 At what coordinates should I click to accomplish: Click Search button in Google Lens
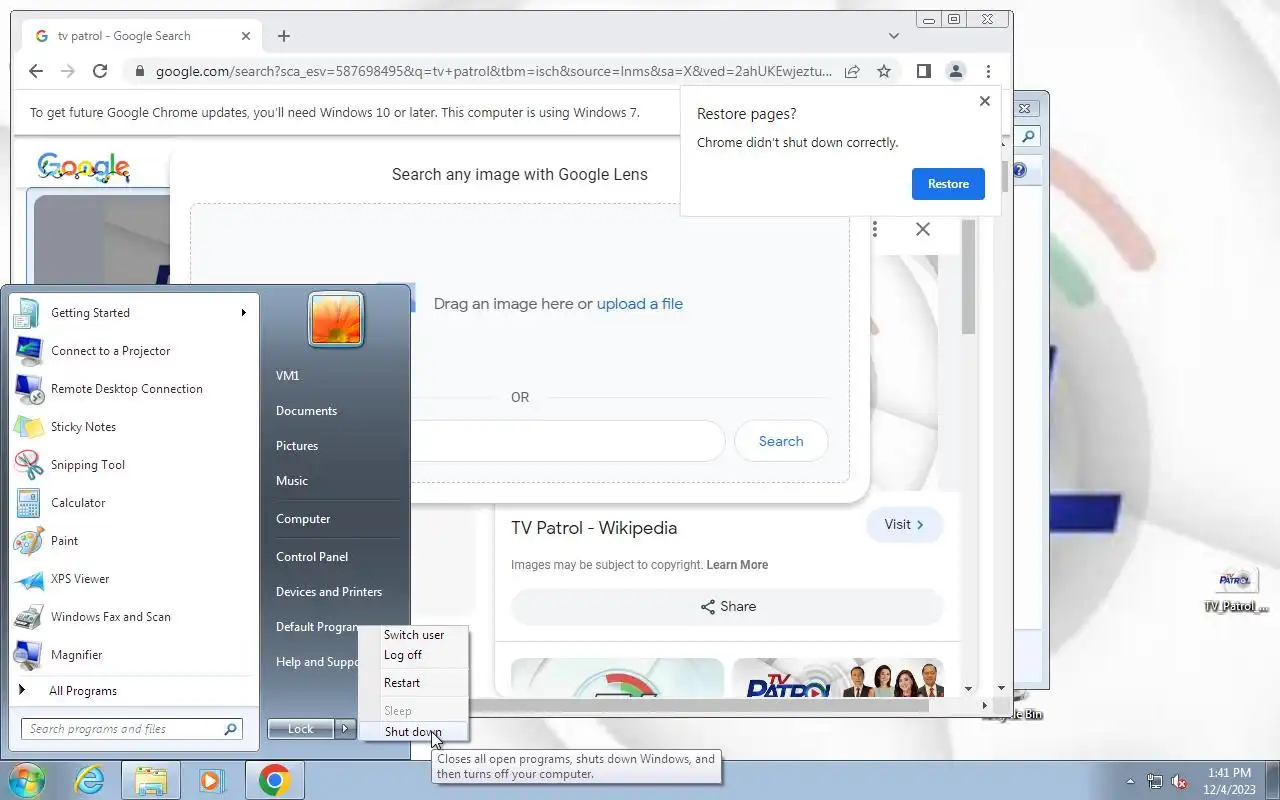coord(781,441)
